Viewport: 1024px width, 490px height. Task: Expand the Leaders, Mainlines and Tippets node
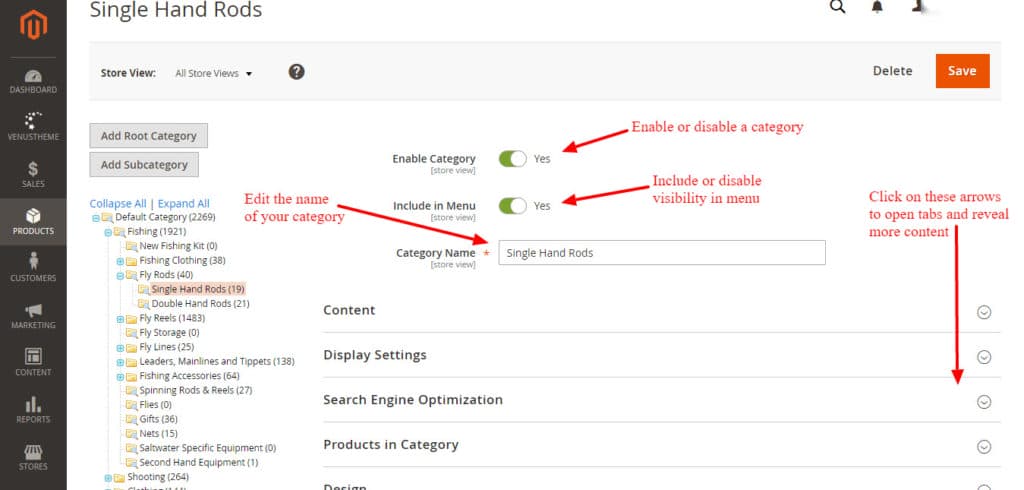click(120, 362)
